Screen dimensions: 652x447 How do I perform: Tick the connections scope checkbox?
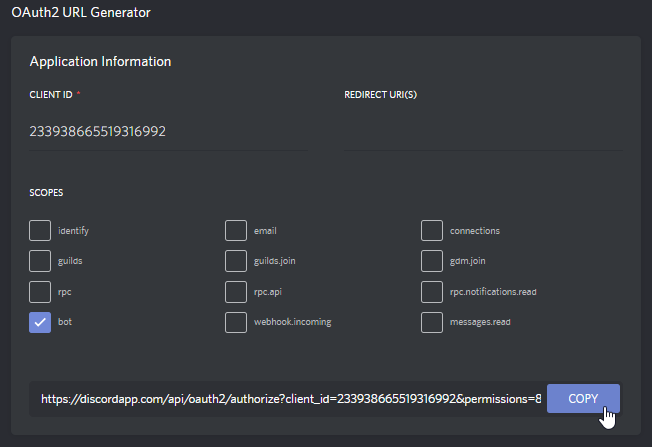(432, 231)
